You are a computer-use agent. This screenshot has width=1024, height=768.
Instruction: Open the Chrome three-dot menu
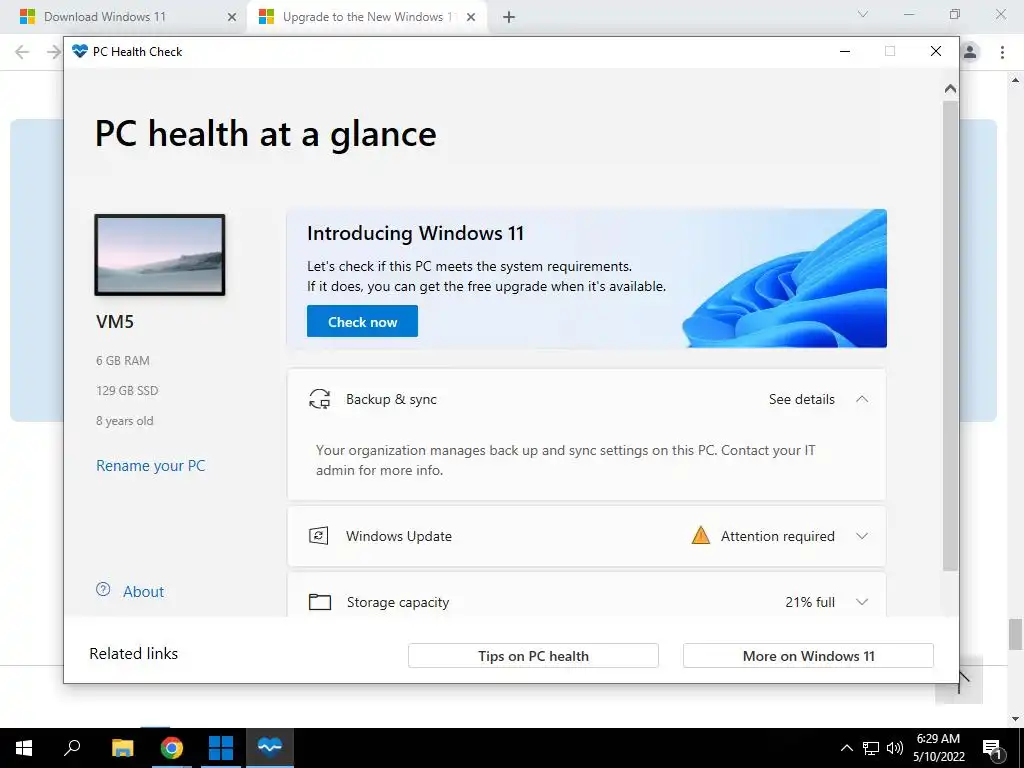[1002, 52]
